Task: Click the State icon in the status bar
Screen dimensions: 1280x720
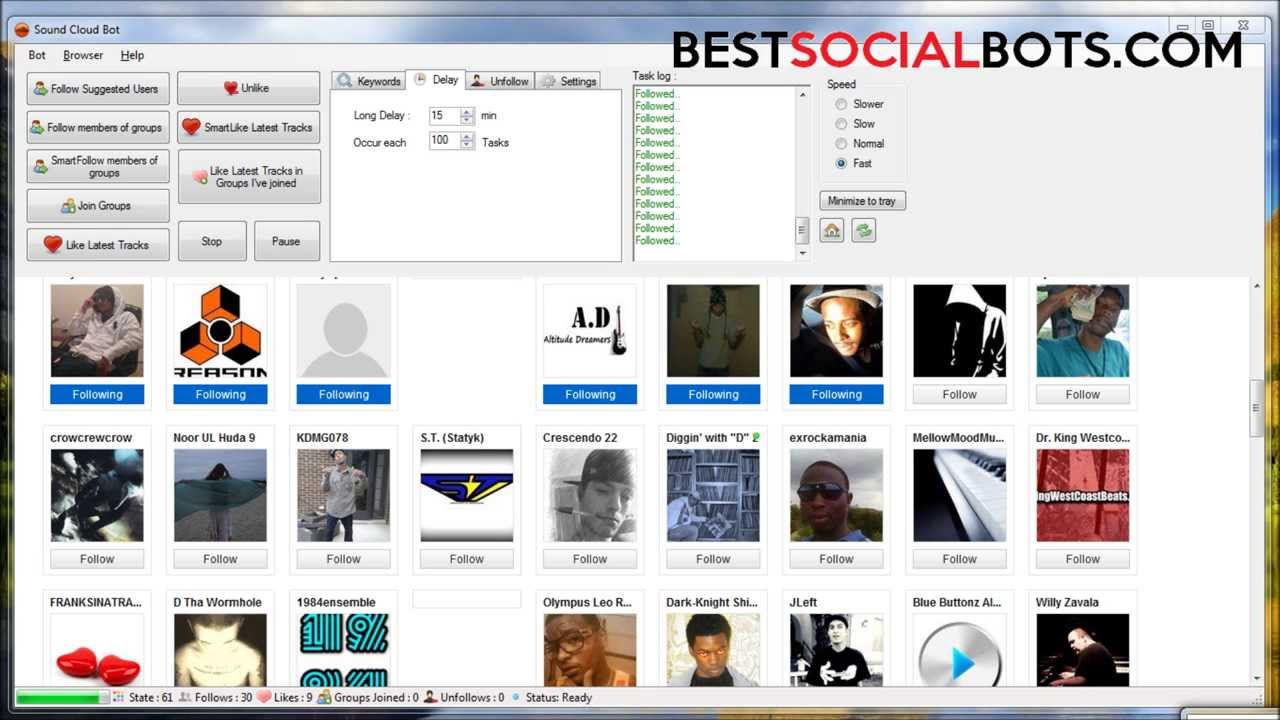Action: point(119,697)
